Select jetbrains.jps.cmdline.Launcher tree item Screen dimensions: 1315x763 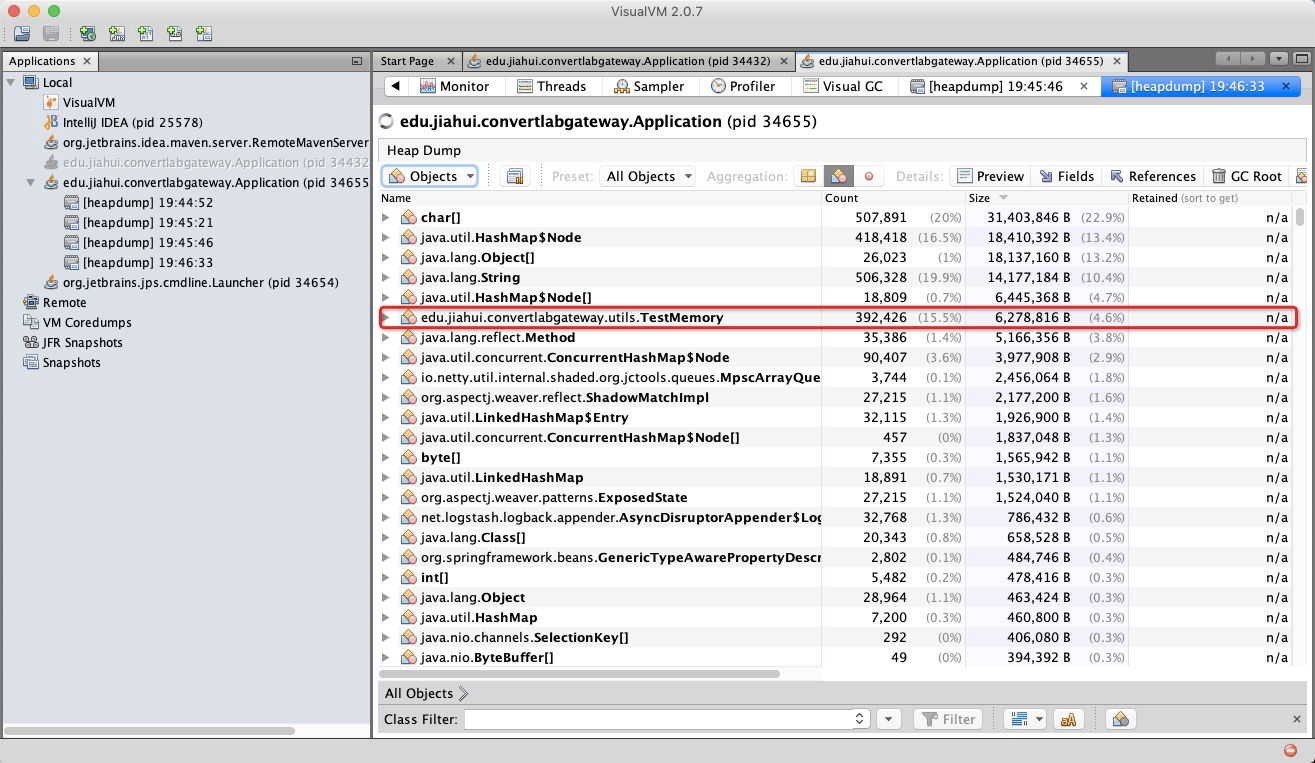pyautogui.click(x=193, y=282)
